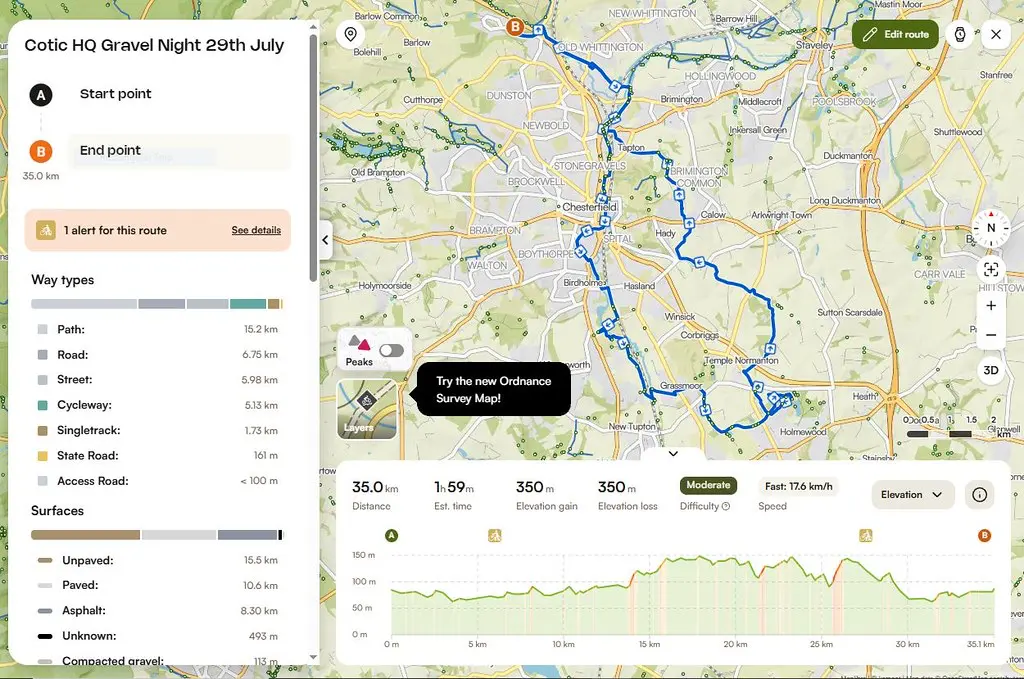Viewport: 1024px width, 679px height.
Task: Click the pencil Edit route button
Action: pyautogui.click(x=895, y=34)
